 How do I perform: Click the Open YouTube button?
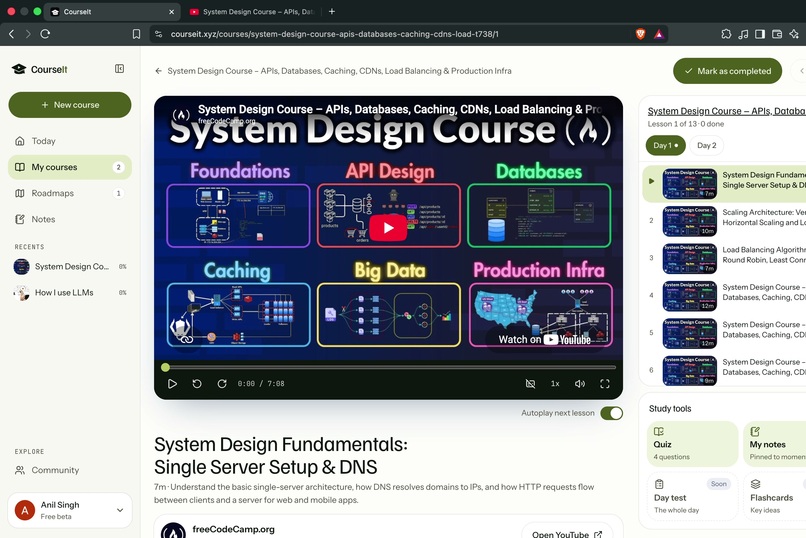point(567,532)
